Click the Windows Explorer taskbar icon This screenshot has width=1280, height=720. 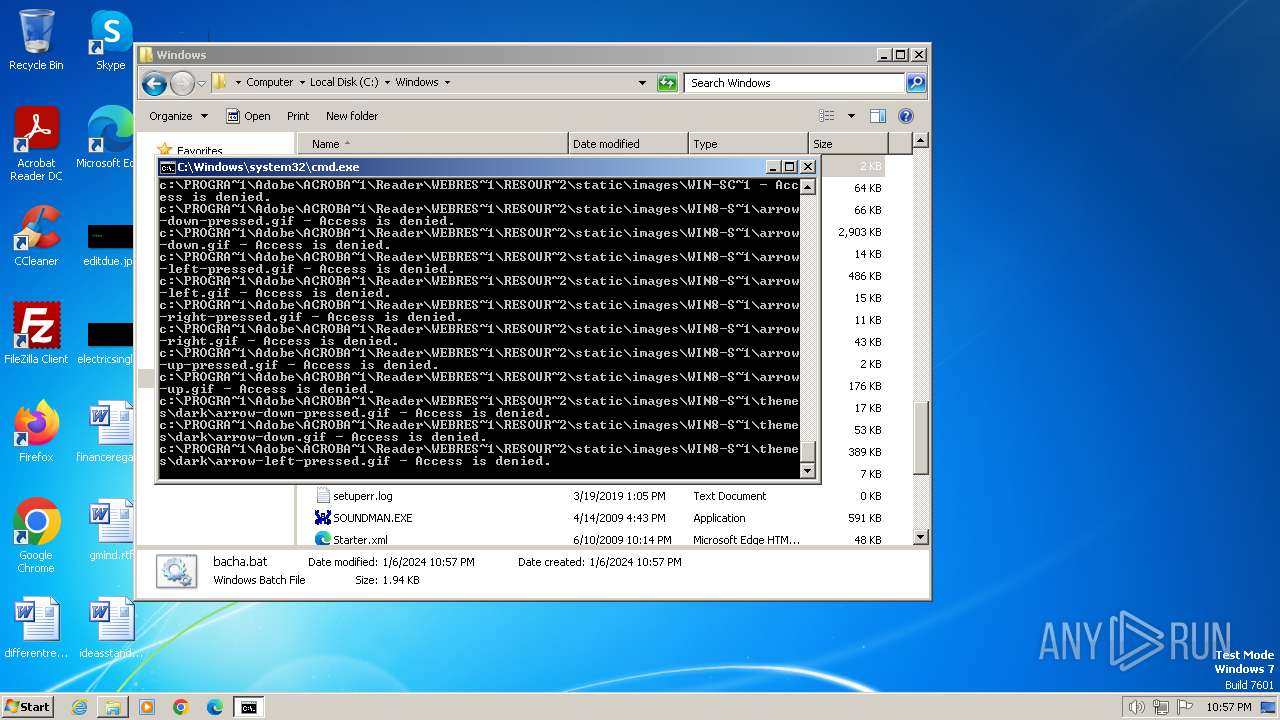pos(113,707)
